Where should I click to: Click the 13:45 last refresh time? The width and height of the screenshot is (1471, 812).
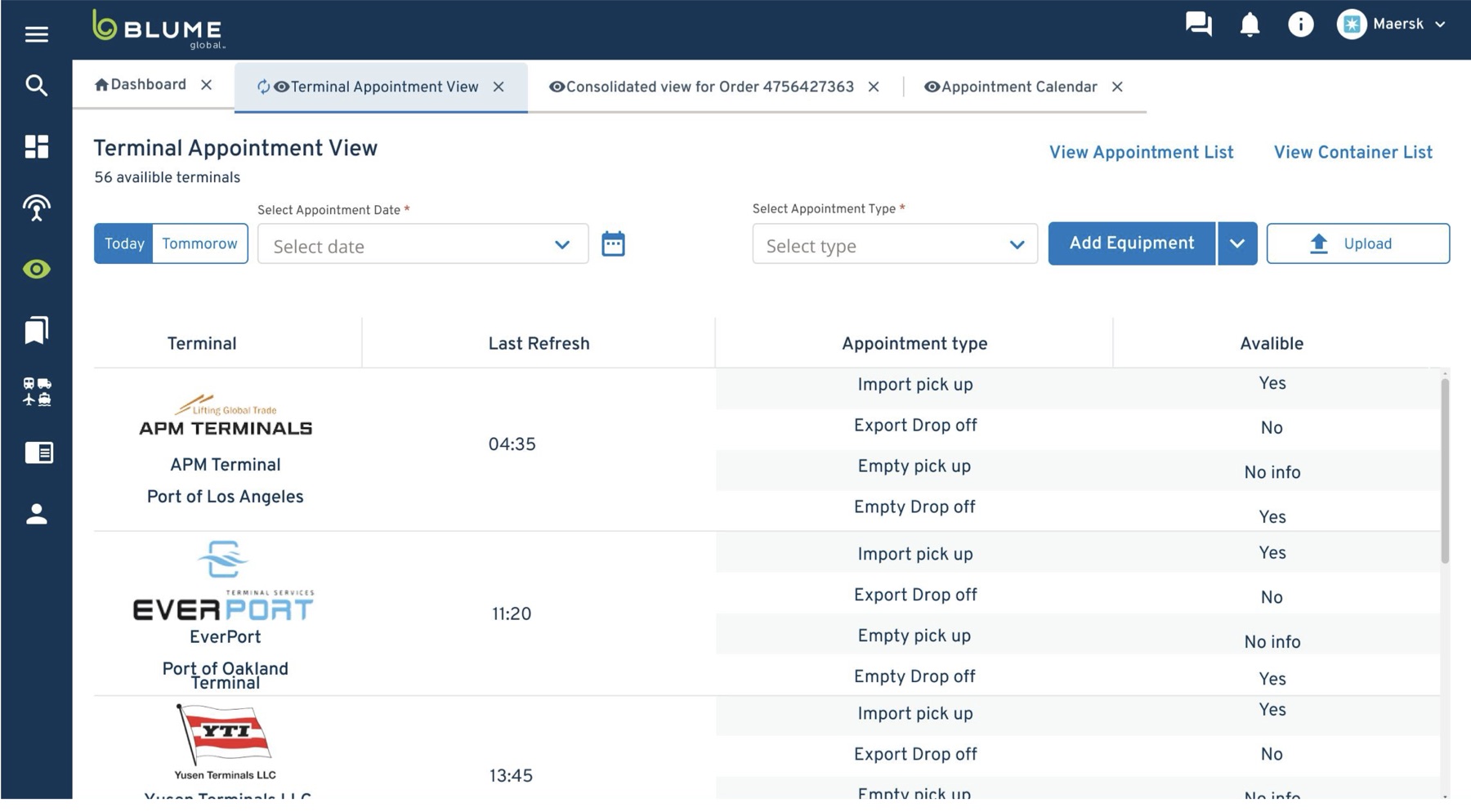(x=512, y=776)
